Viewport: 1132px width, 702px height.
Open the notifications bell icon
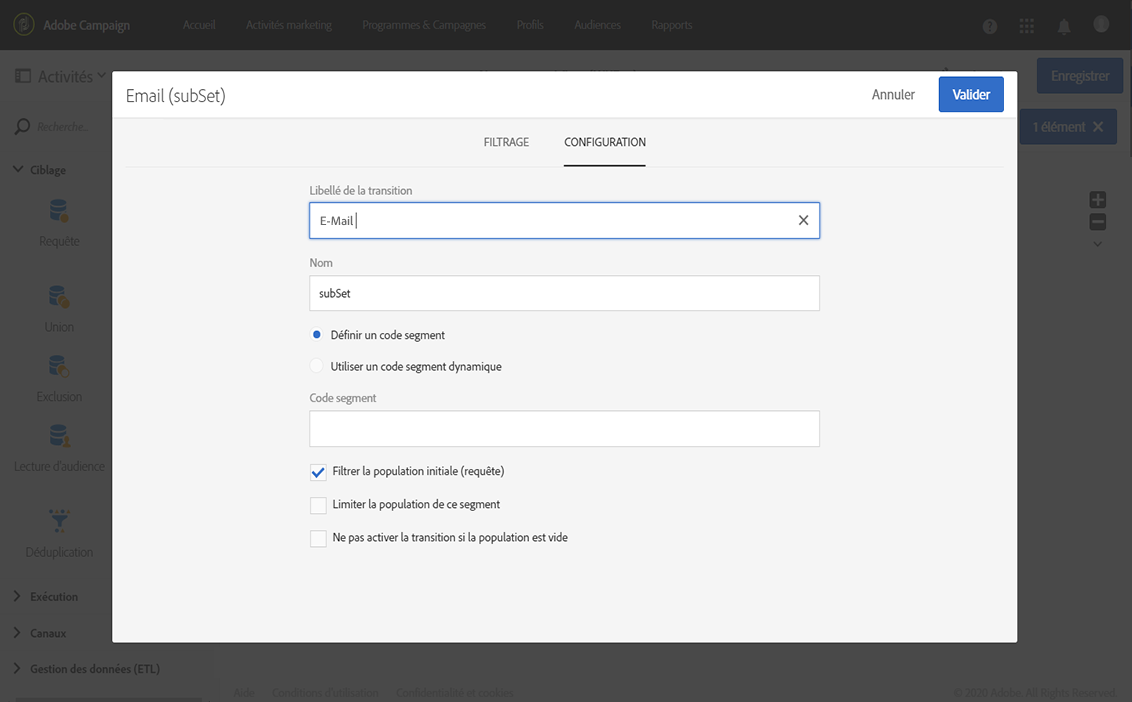[x=1064, y=26]
